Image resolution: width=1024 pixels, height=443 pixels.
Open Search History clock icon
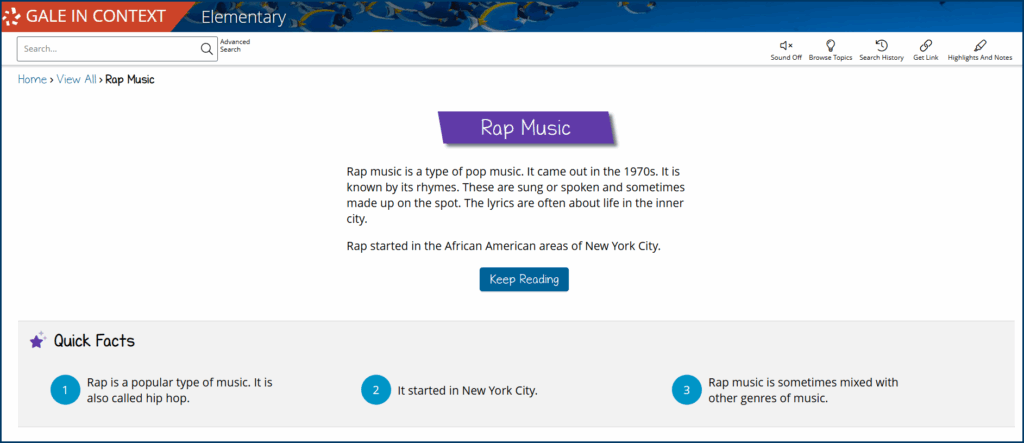(881, 45)
